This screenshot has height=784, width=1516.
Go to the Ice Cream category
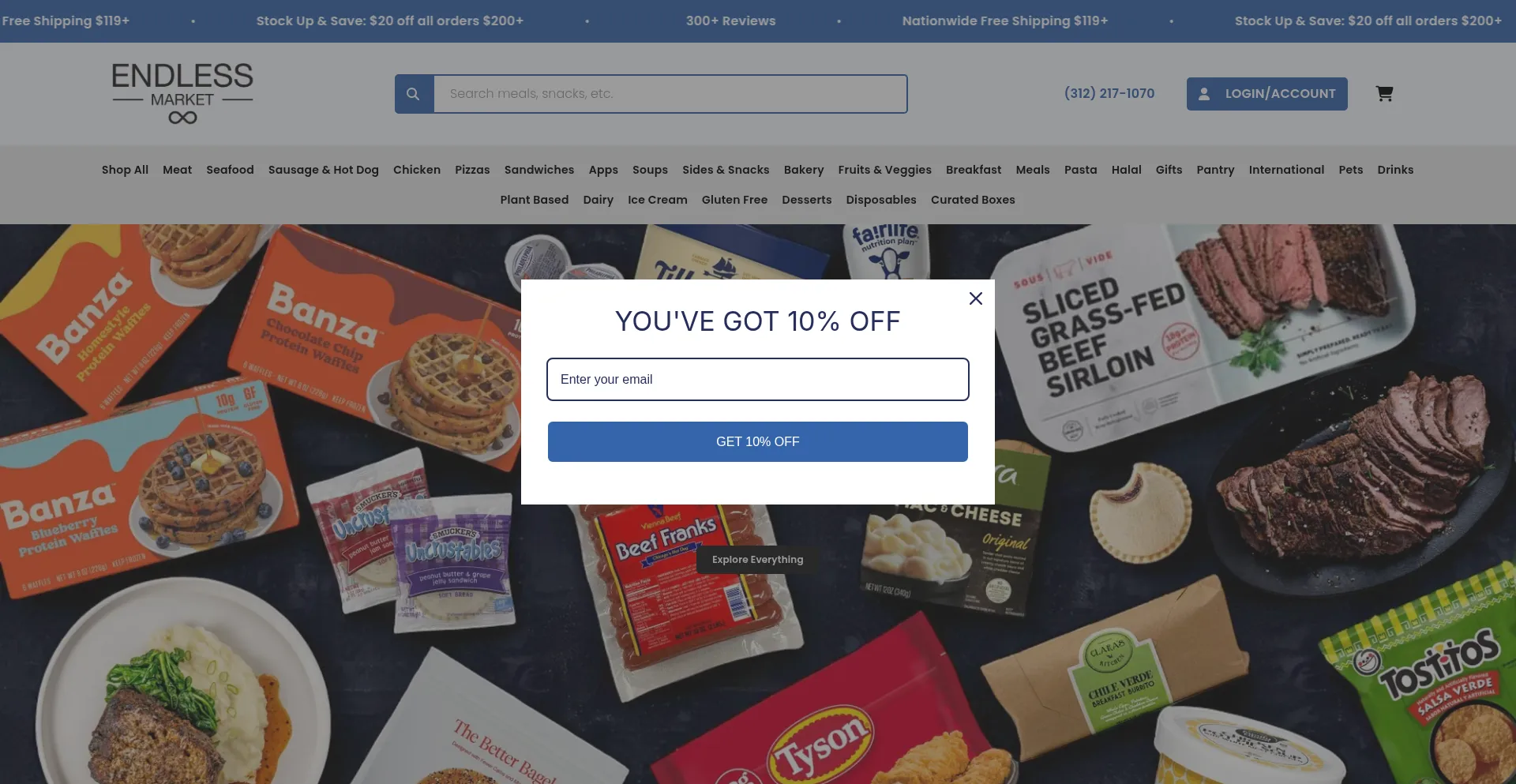click(658, 200)
